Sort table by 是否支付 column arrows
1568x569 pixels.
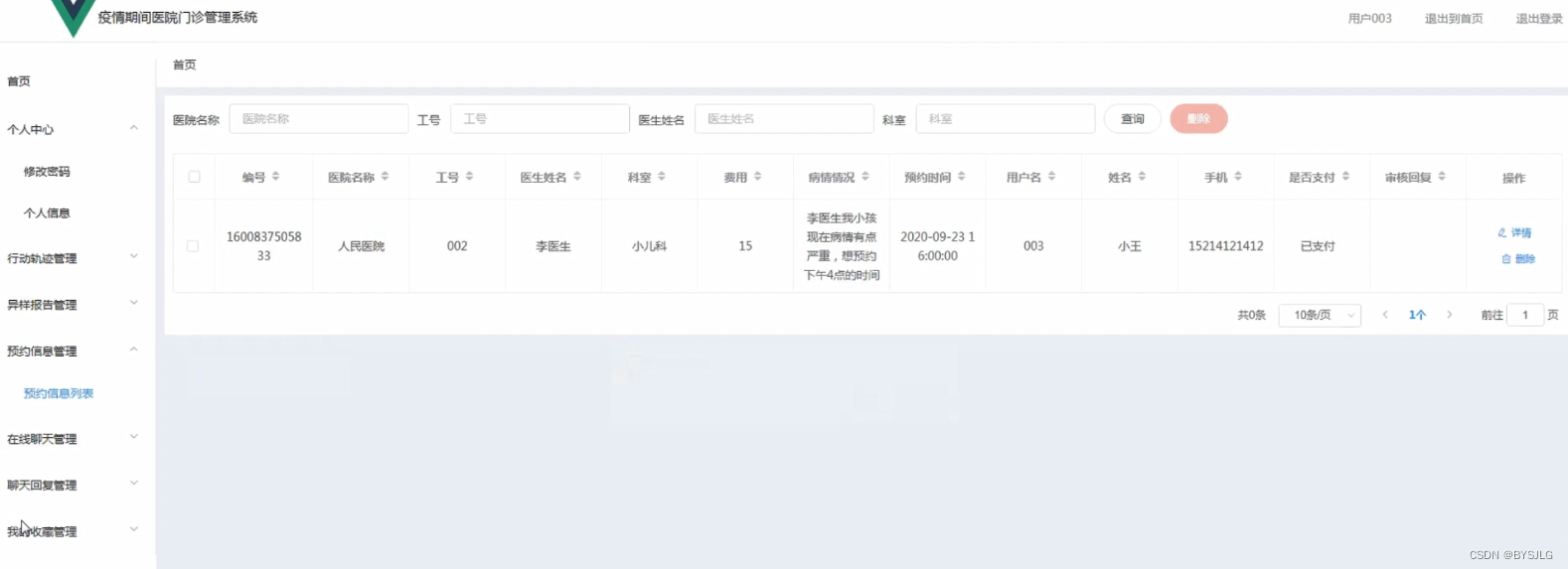(x=1345, y=177)
